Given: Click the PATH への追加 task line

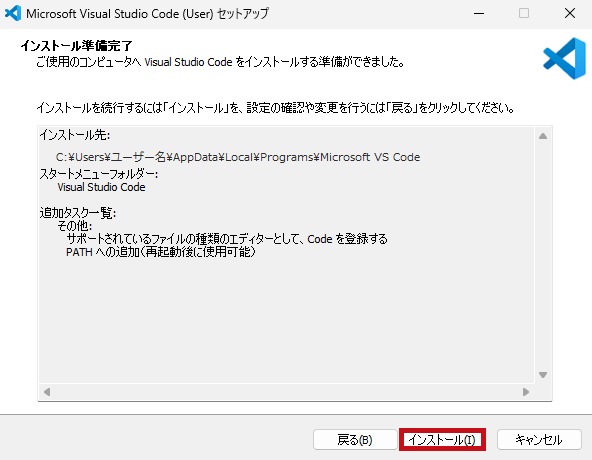Looking at the screenshot, I should click(x=161, y=252).
